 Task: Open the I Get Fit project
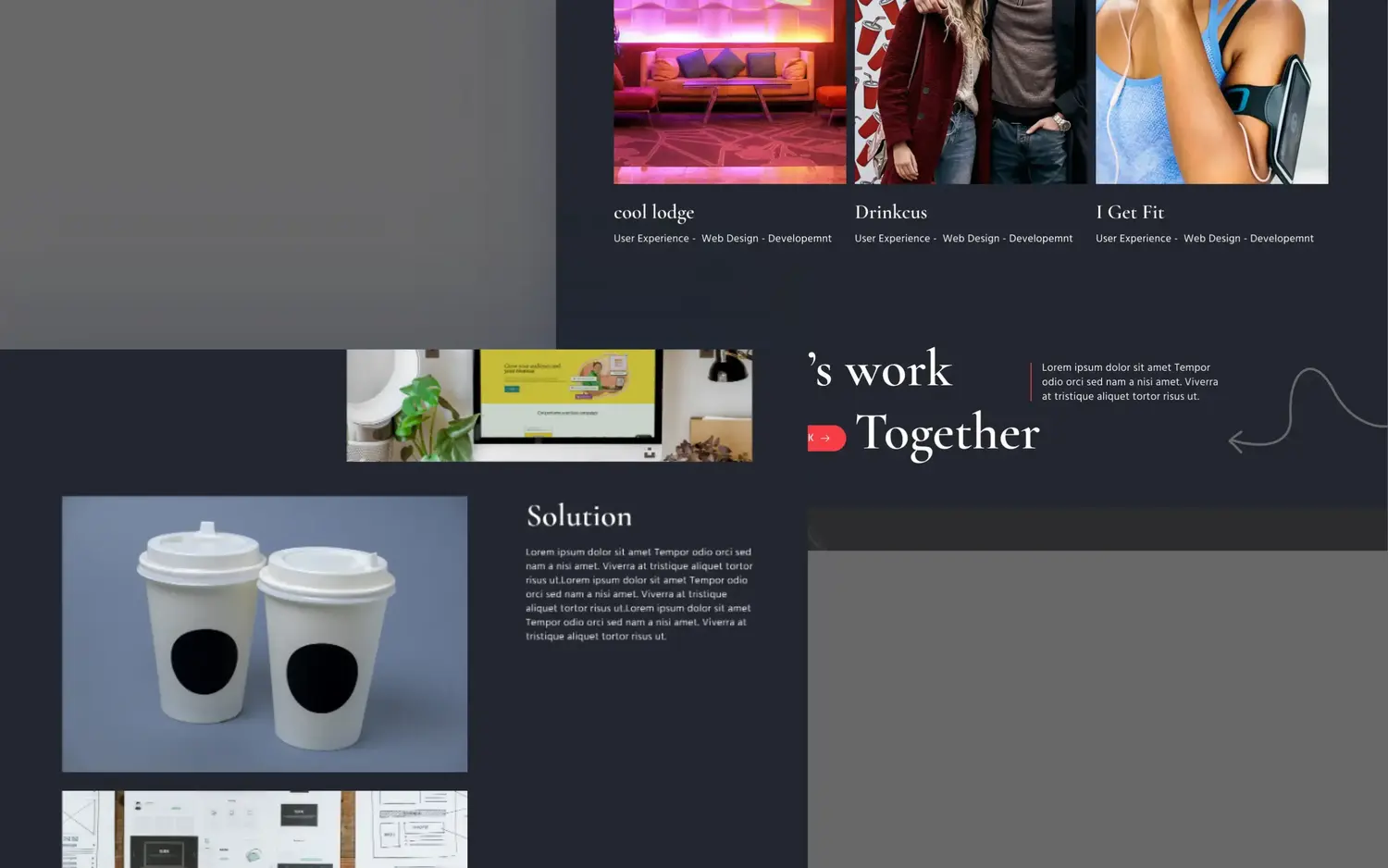(x=1130, y=212)
